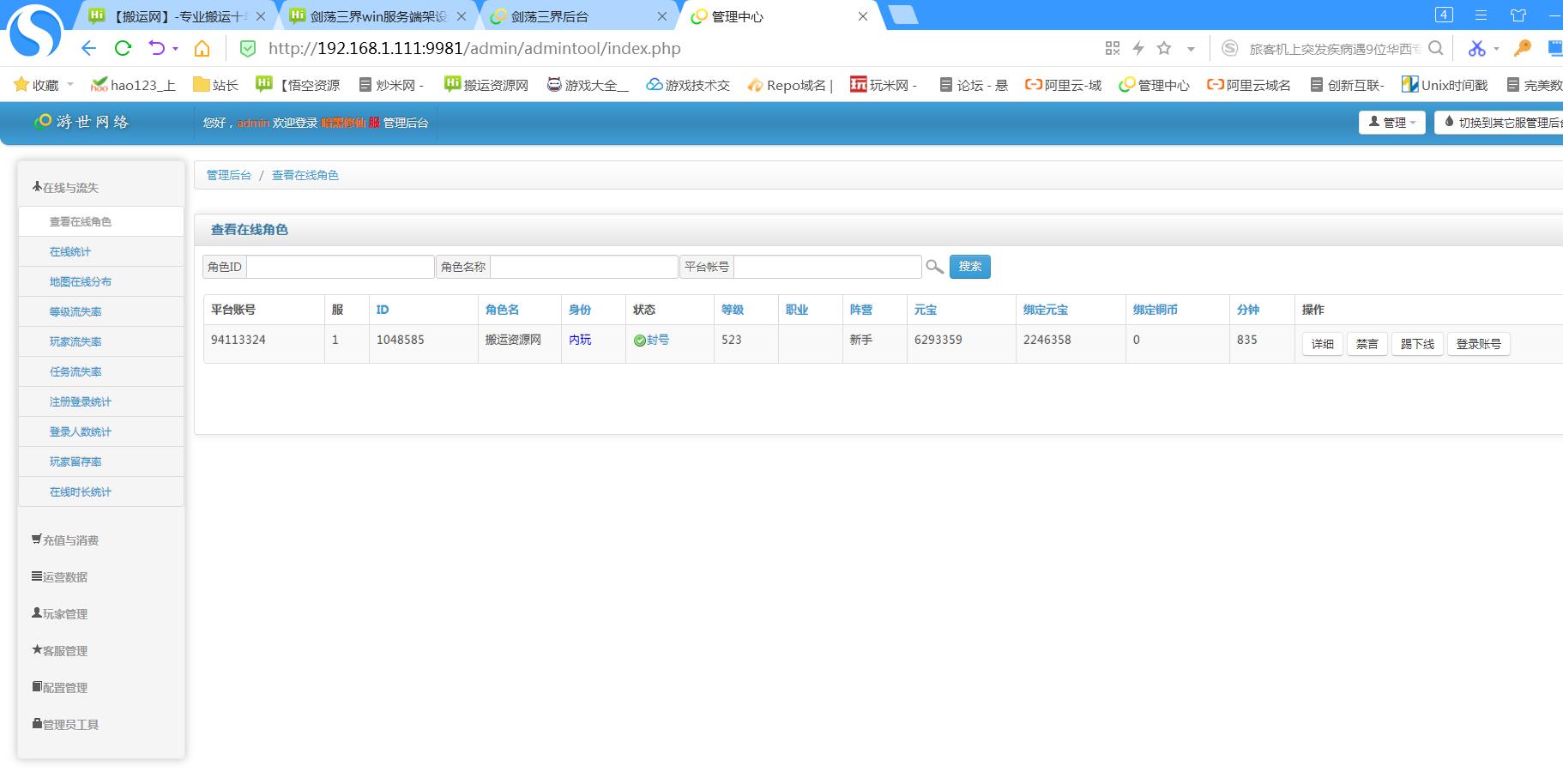Image resolution: width=1563 pixels, height=784 pixels.
Task: Expand the 管理员工具 sidebar section
Action: pyautogui.click(x=70, y=725)
